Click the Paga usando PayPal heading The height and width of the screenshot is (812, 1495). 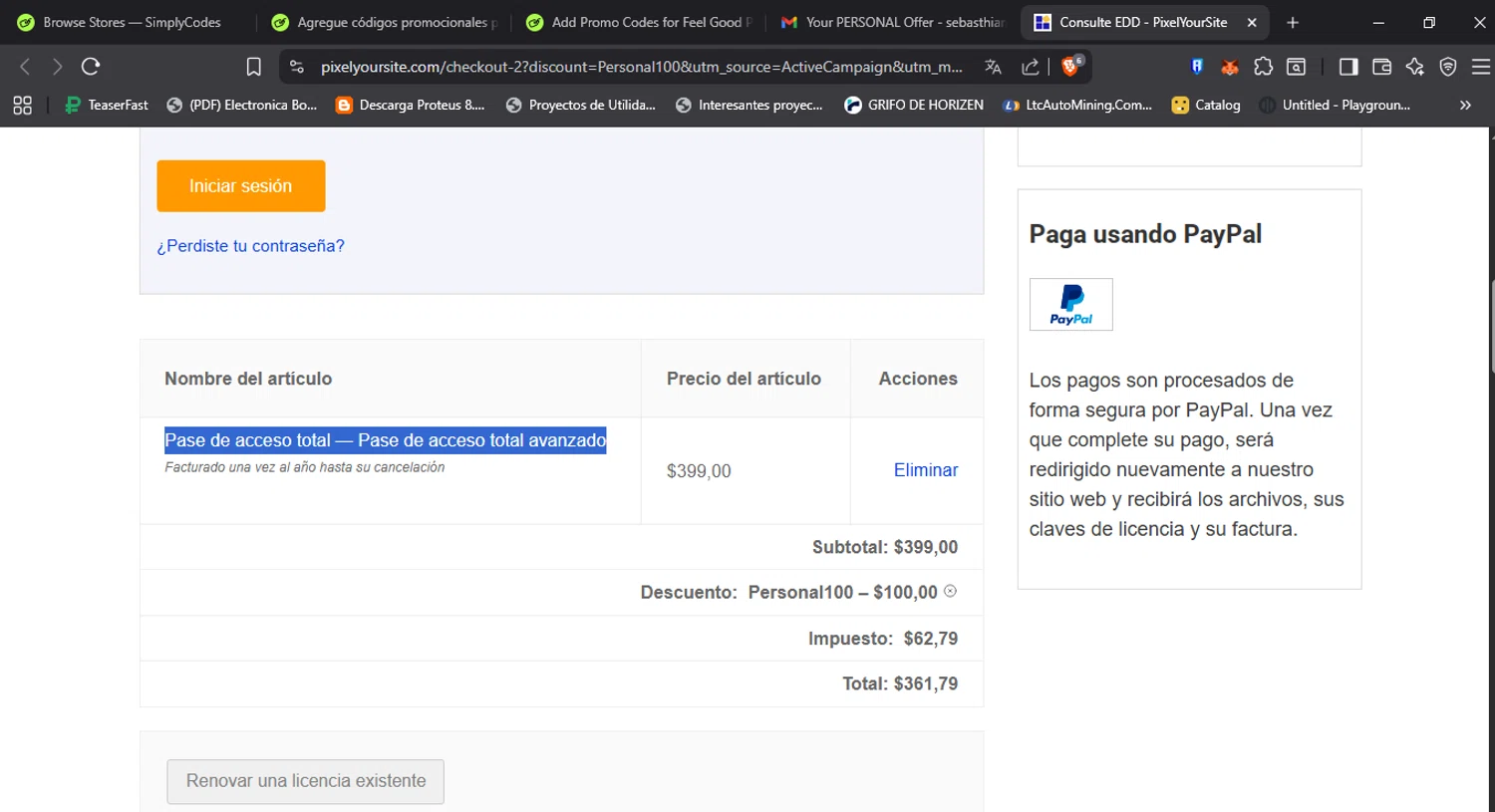coord(1145,234)
